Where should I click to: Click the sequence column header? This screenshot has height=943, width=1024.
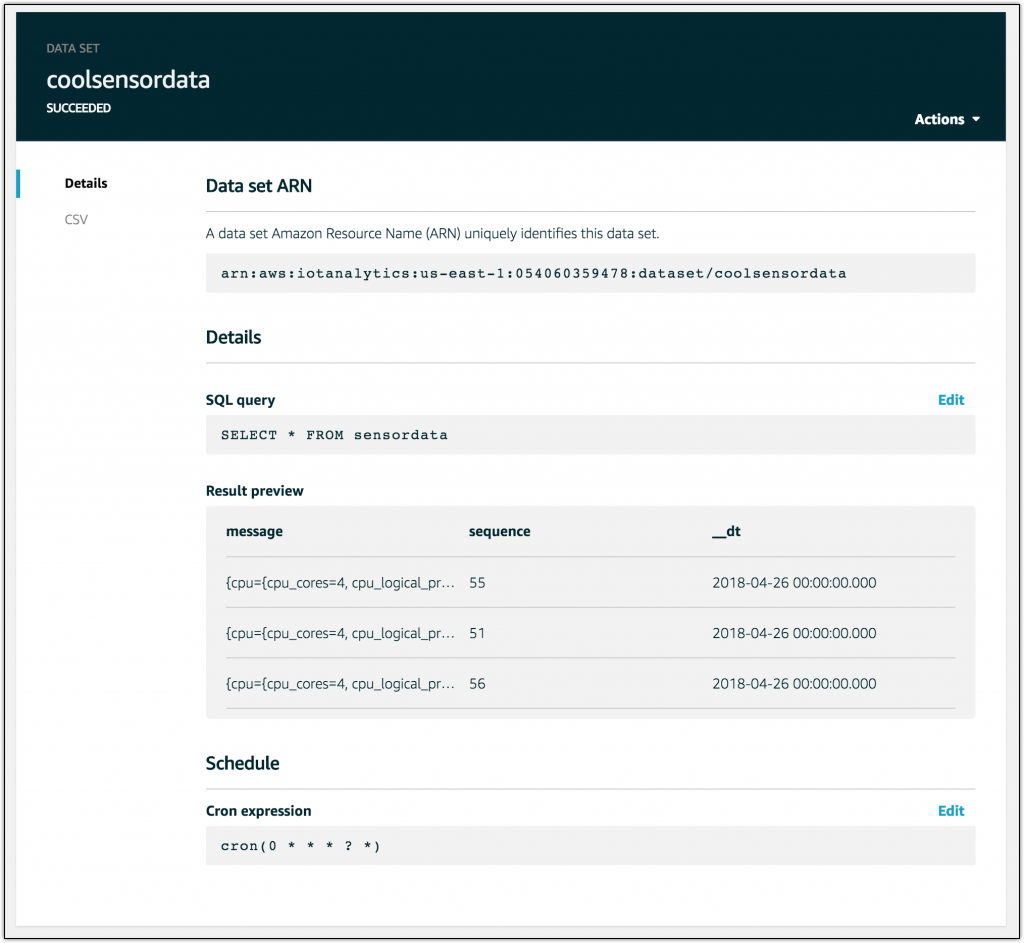(x=499, y=531)
